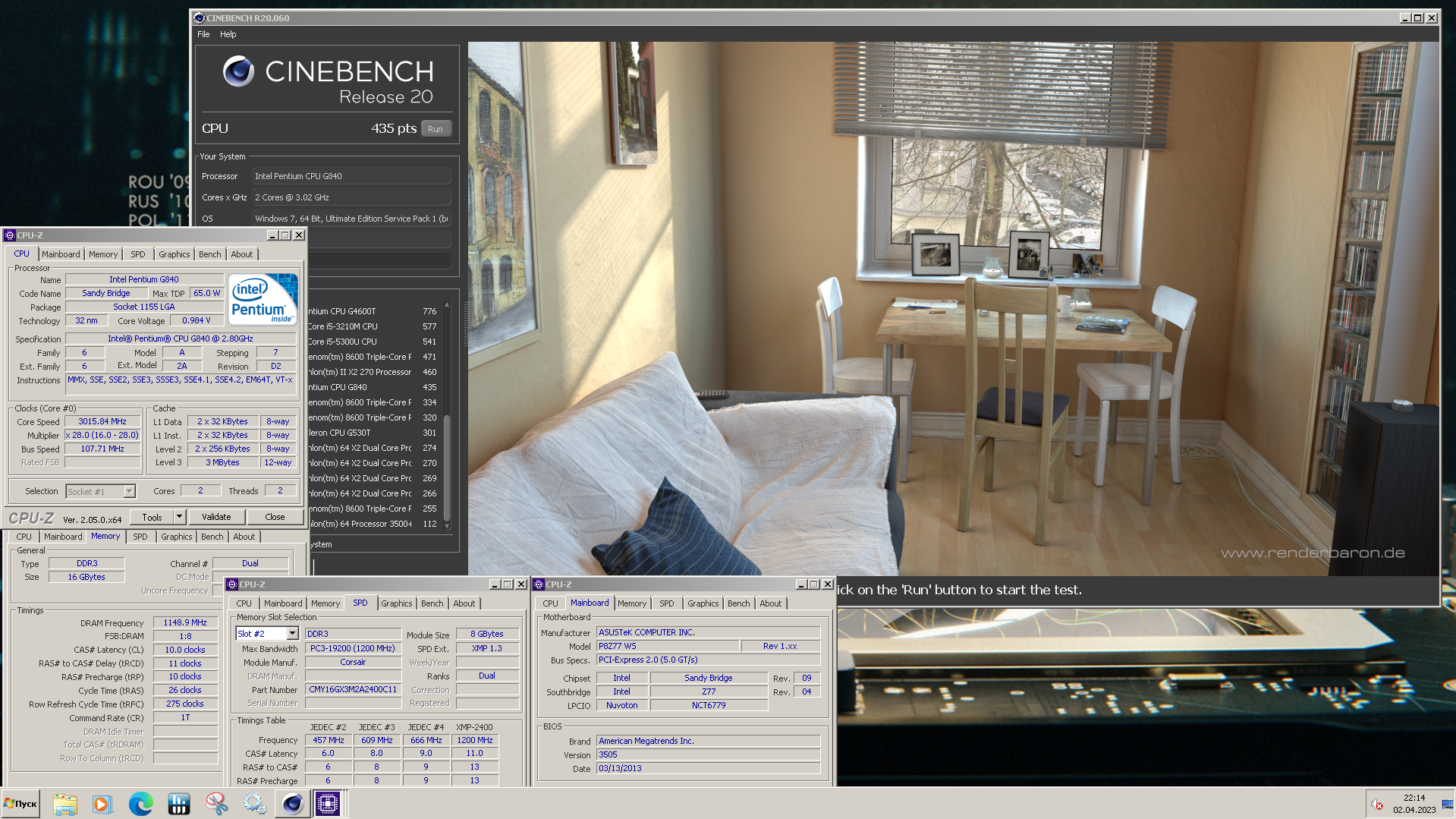This screenshot has width=1456, height=819.
Task: Launch Windows Media Player from the taskbar
Action: pos(102,804)
